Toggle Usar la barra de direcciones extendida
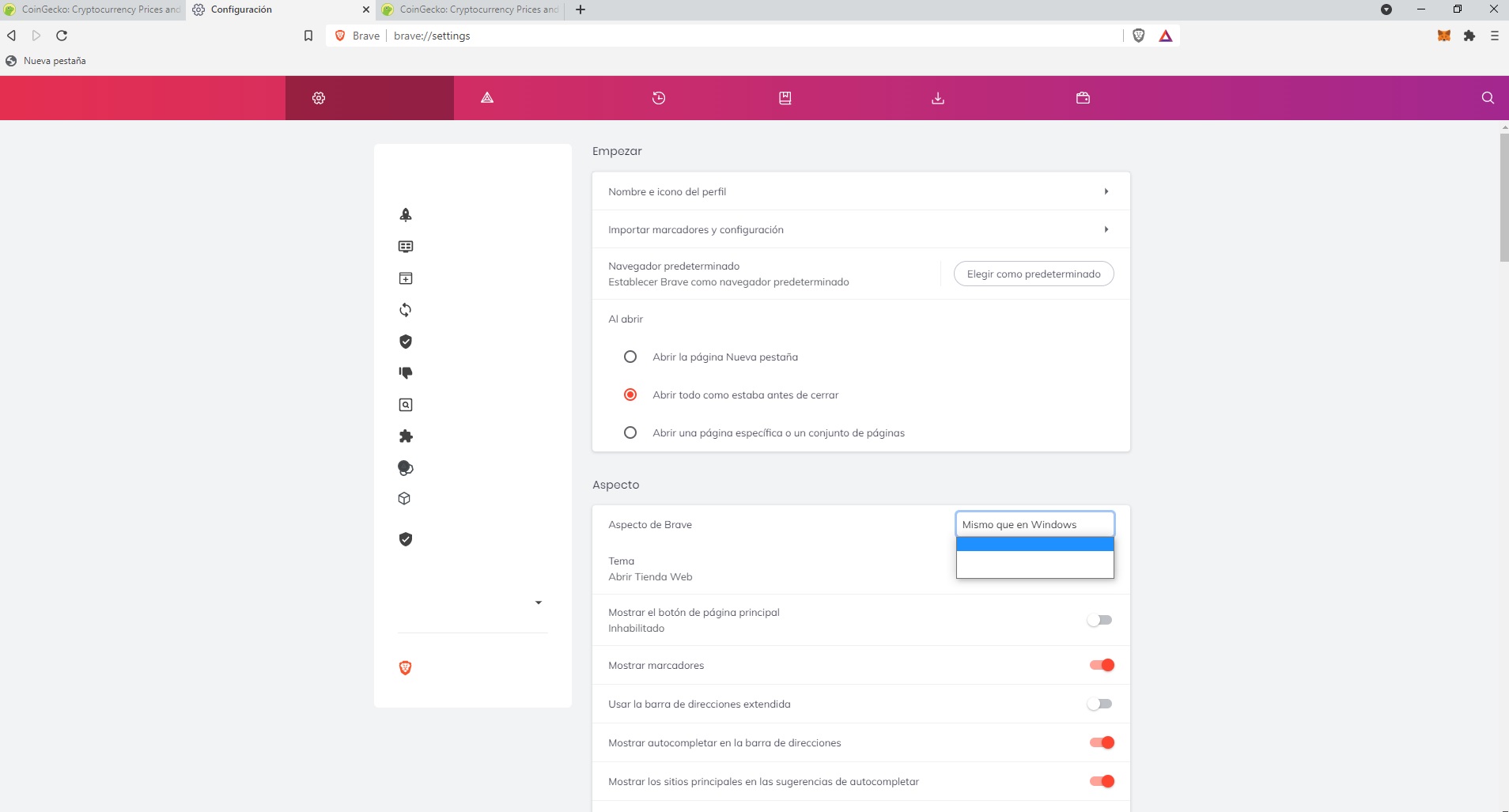1509x812 pixels. tap(1100, 704)
